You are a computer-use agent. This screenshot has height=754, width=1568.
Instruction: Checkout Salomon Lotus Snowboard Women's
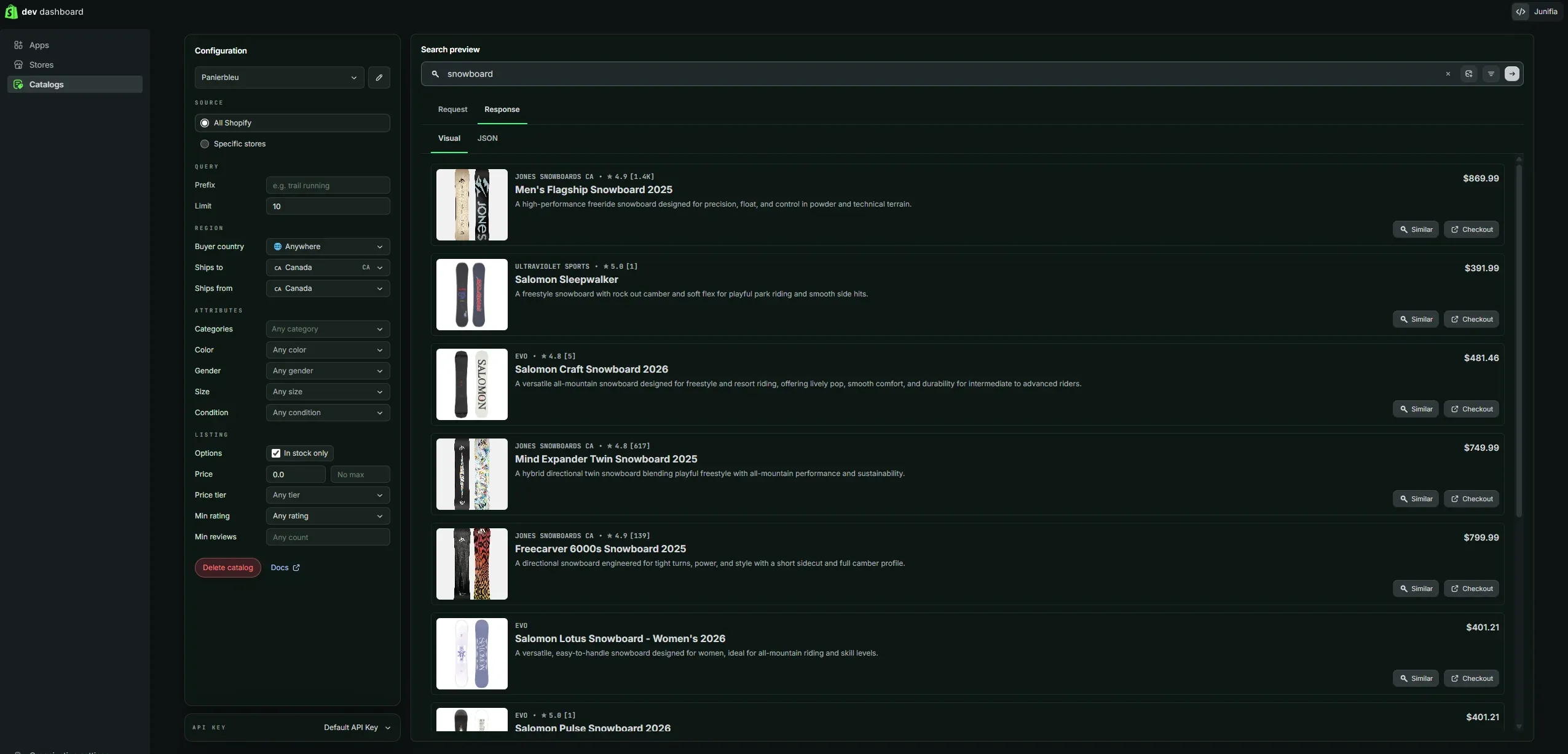(x=1471, y=678)
